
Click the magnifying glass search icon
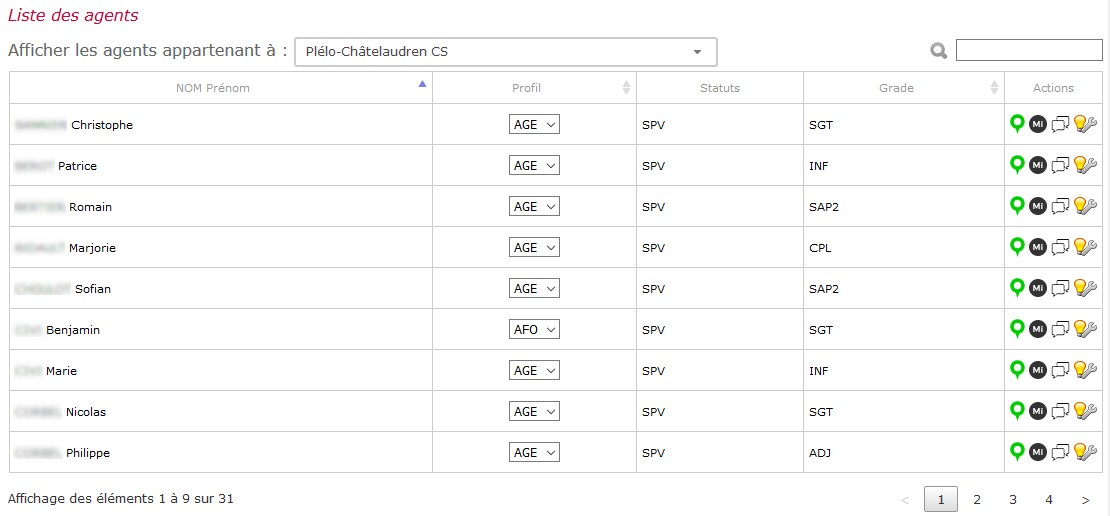939,51
